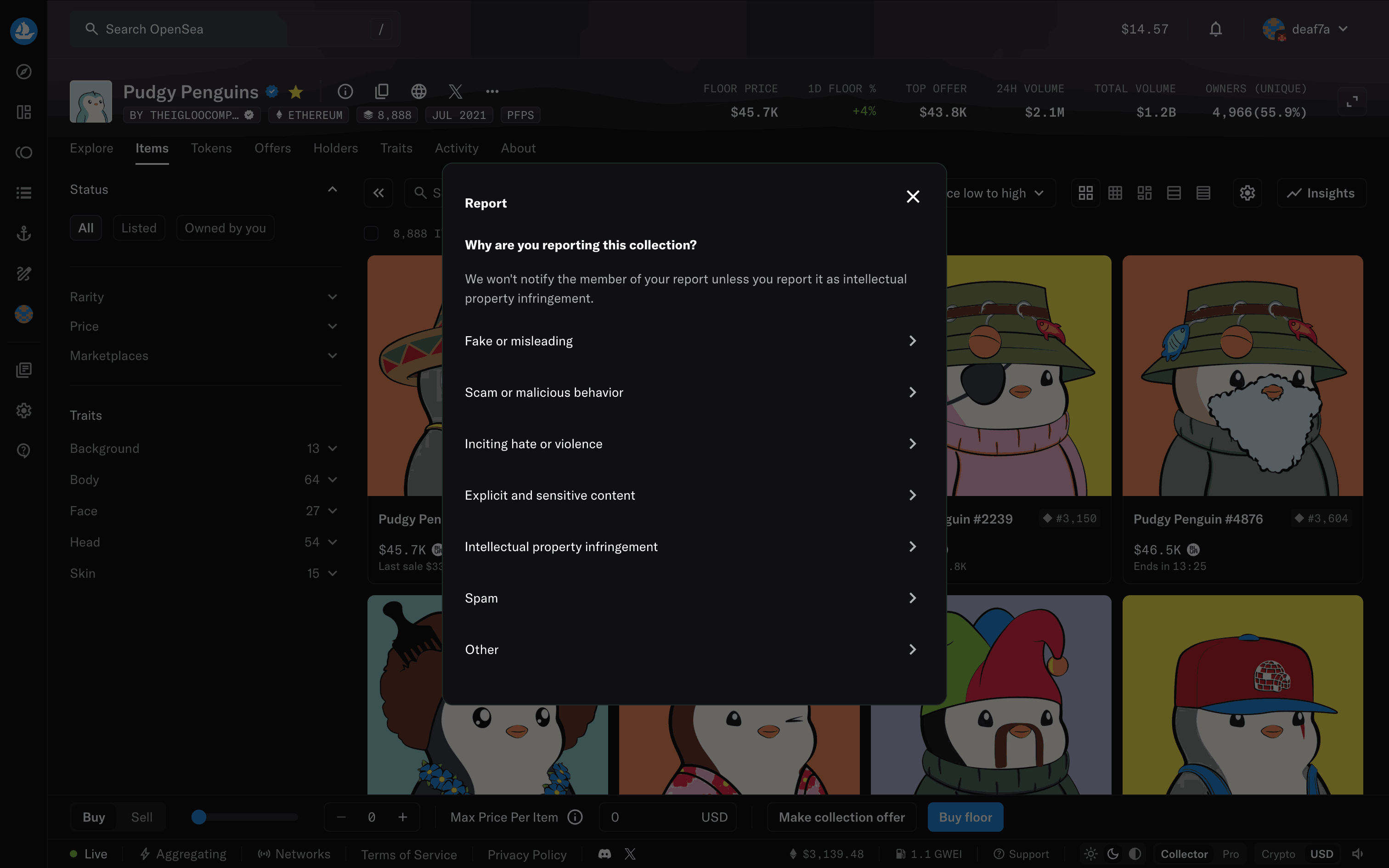The width and height of the screenshot is (1389, 868).
Task: Toggle the select all items checkbox
Action: tap(371, 234)
